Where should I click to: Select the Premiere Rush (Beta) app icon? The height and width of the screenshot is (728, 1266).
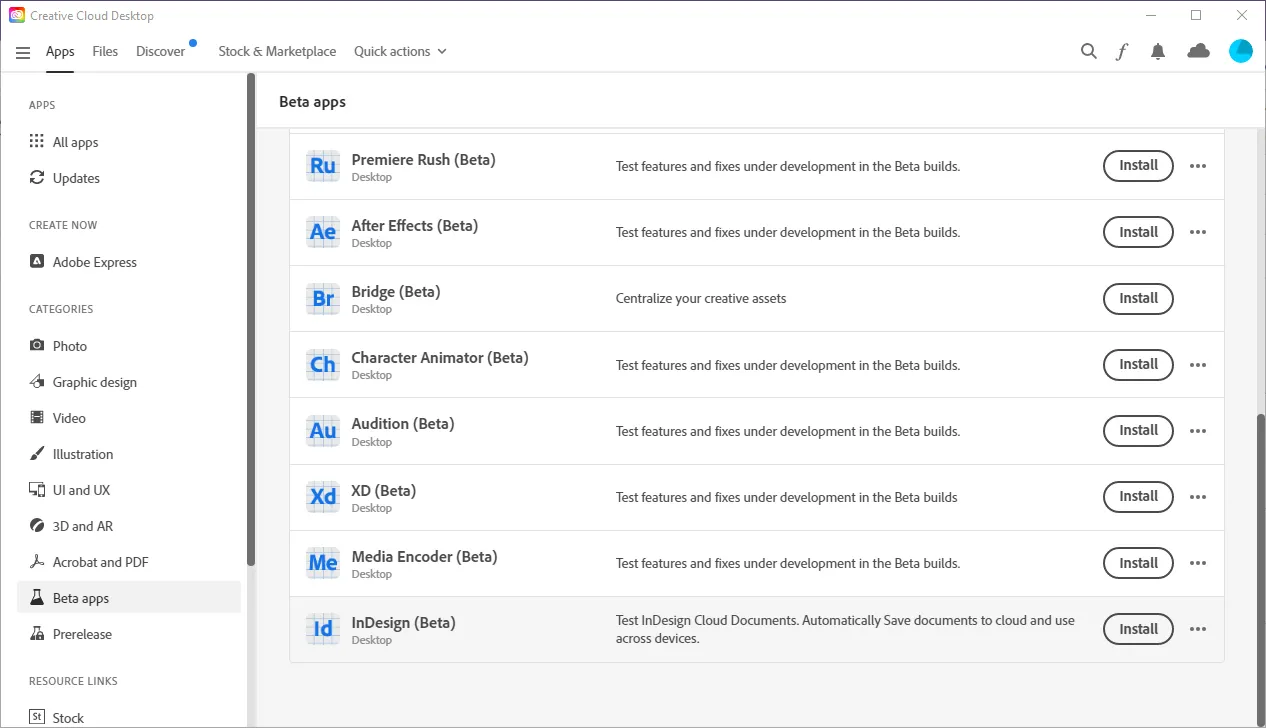(x=322, y=166)
